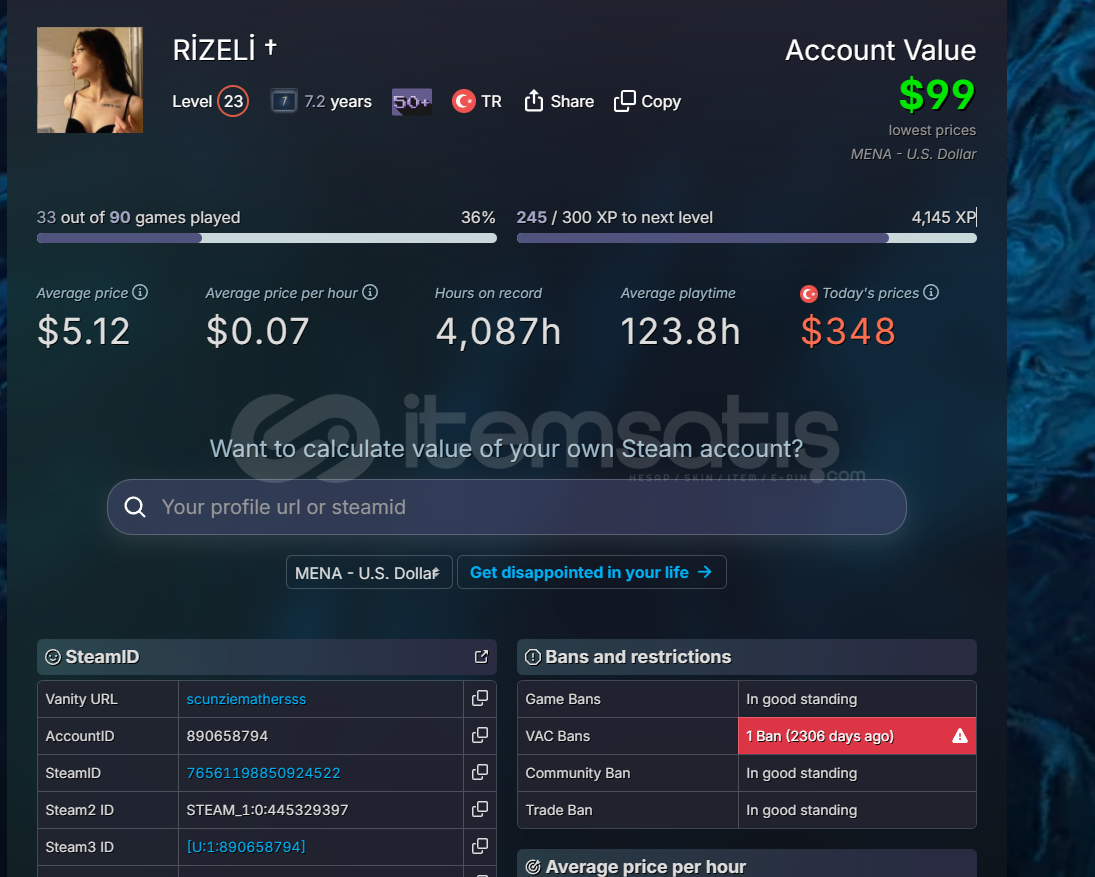Copy the SteamID value
Screen dimensions: 1095x877
[x=480, y=772]
